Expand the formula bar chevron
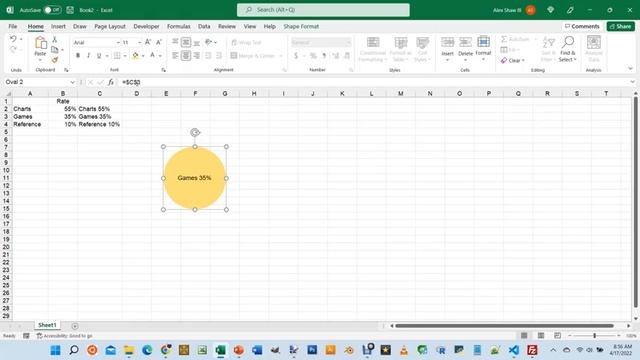The width and height of the screenshot is (640, 360). 632,82
